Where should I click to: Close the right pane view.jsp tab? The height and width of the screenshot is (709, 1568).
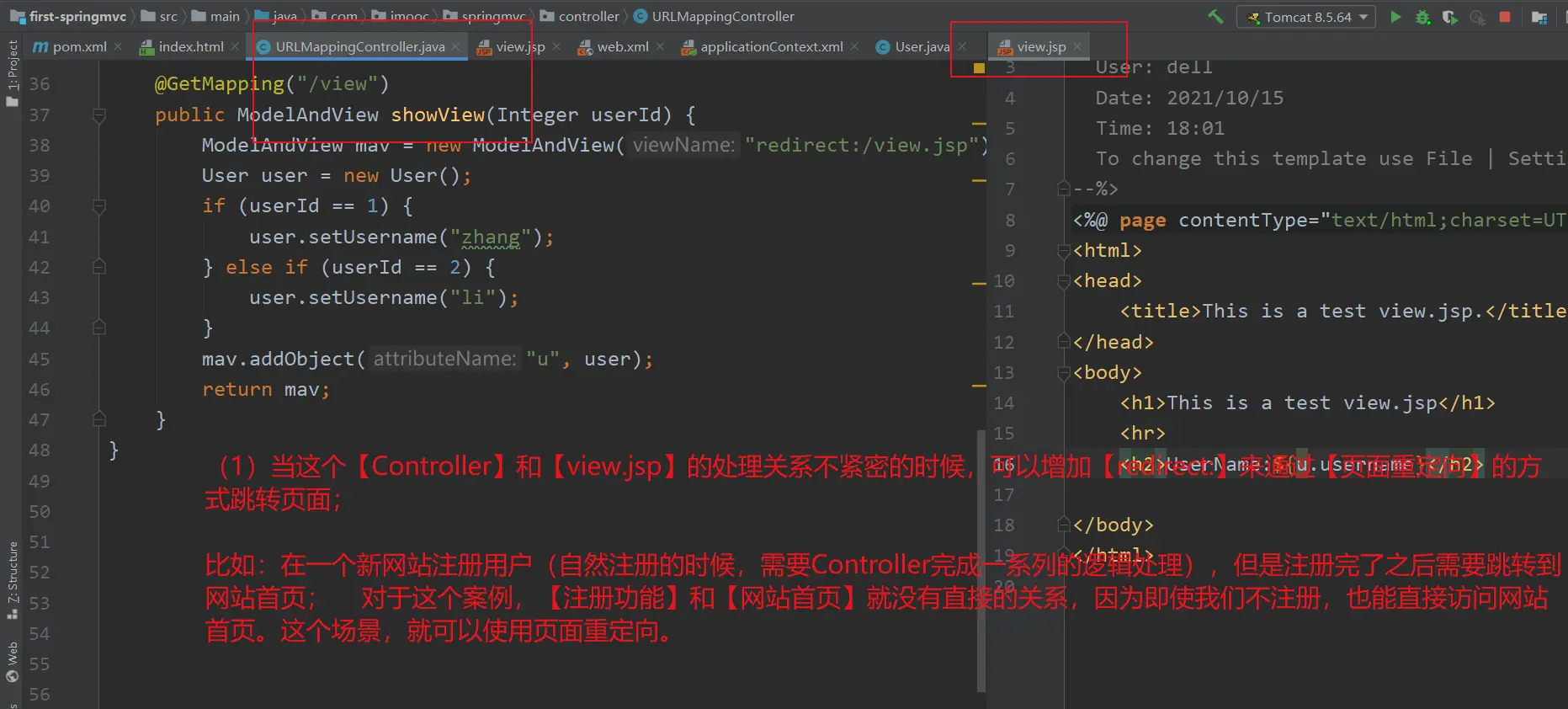pos(1077,46)
